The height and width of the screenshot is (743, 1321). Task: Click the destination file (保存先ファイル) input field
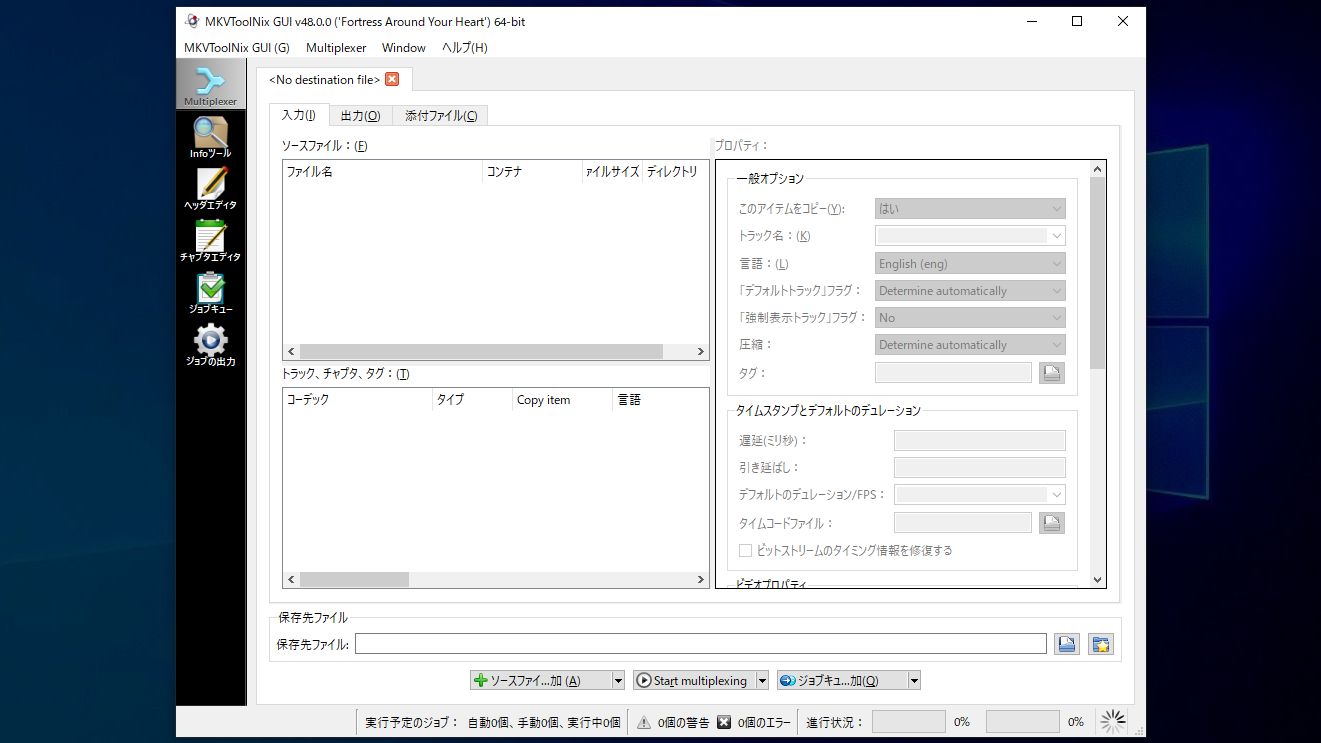point(701,645)
